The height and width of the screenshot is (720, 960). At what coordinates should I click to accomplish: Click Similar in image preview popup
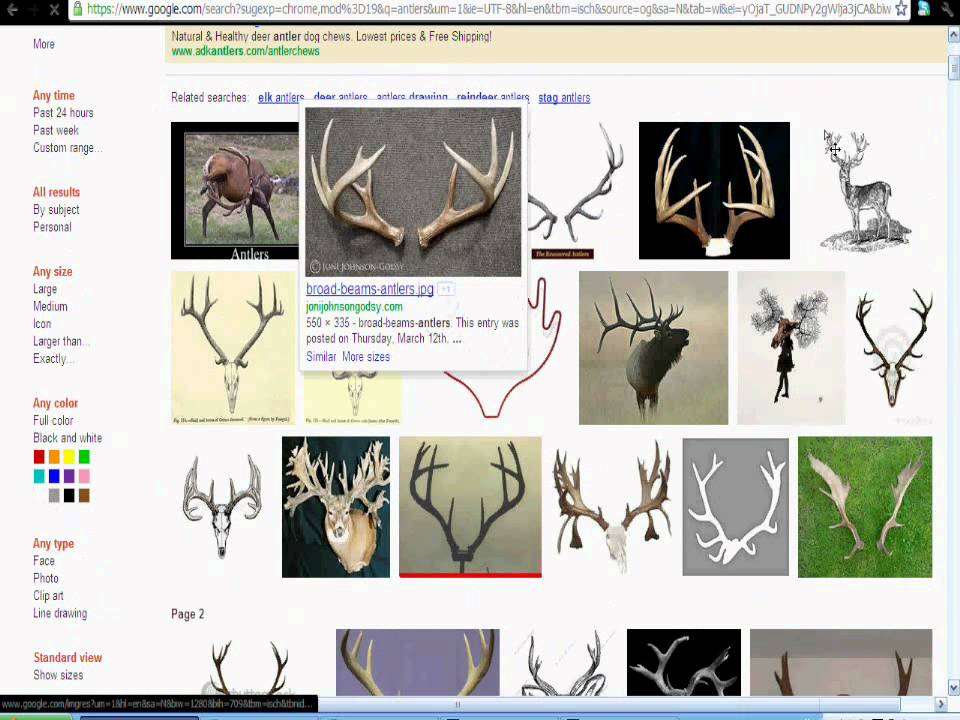[x=321, y=356]
